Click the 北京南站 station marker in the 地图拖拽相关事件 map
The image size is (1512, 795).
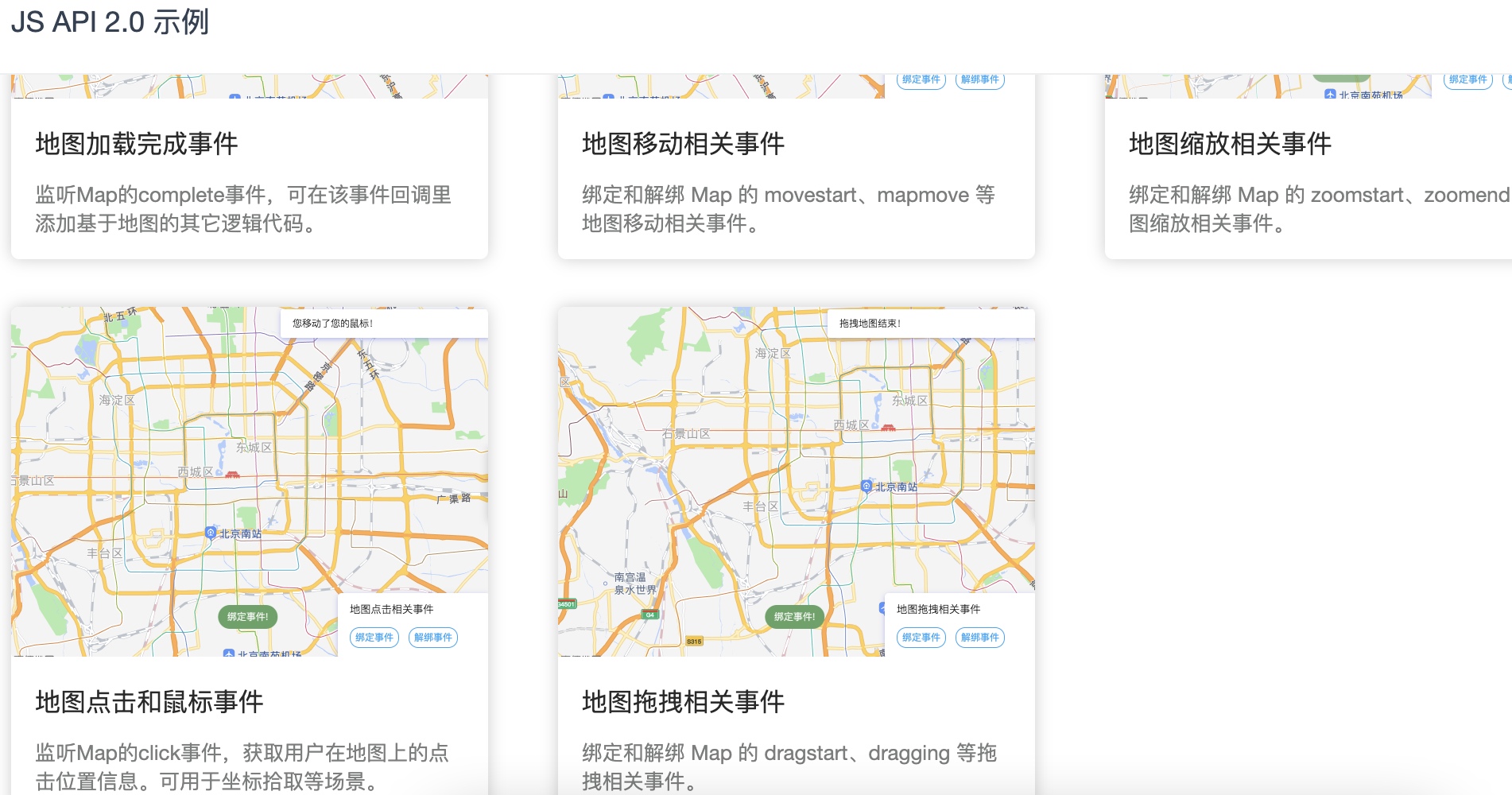866,486
